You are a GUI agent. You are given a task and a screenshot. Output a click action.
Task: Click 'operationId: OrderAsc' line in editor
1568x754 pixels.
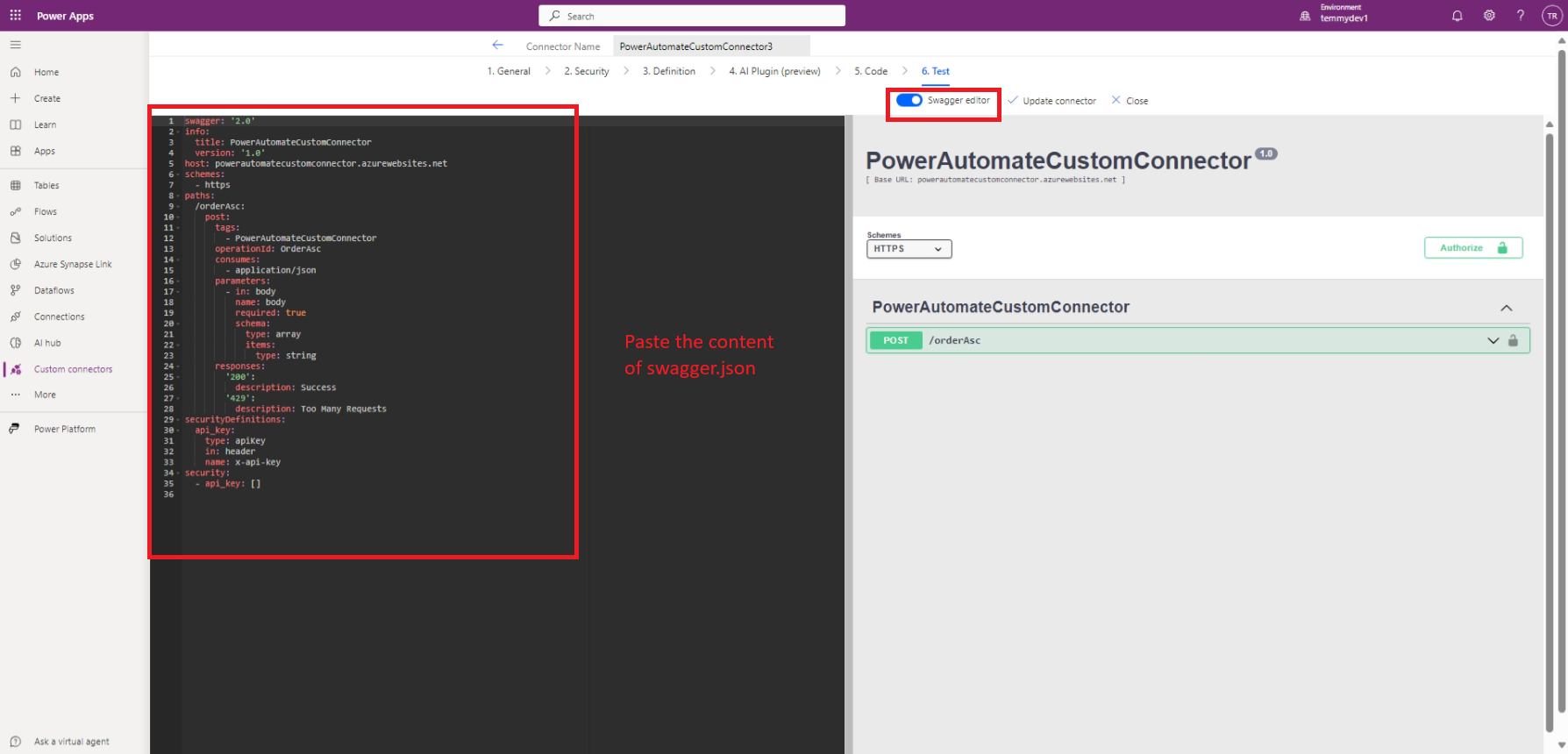coord(268,249)
